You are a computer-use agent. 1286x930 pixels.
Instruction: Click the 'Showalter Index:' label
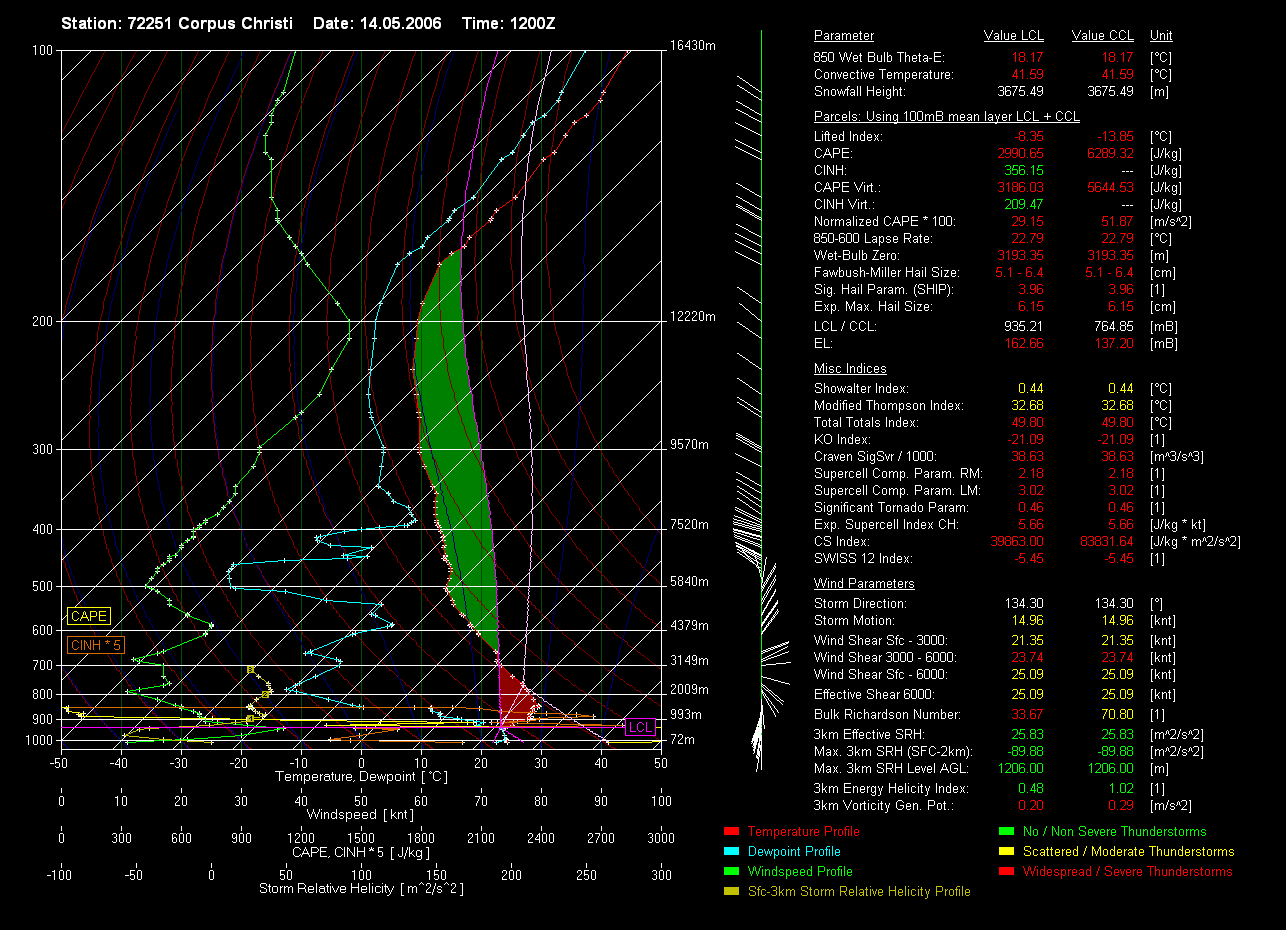pos(861,388)
